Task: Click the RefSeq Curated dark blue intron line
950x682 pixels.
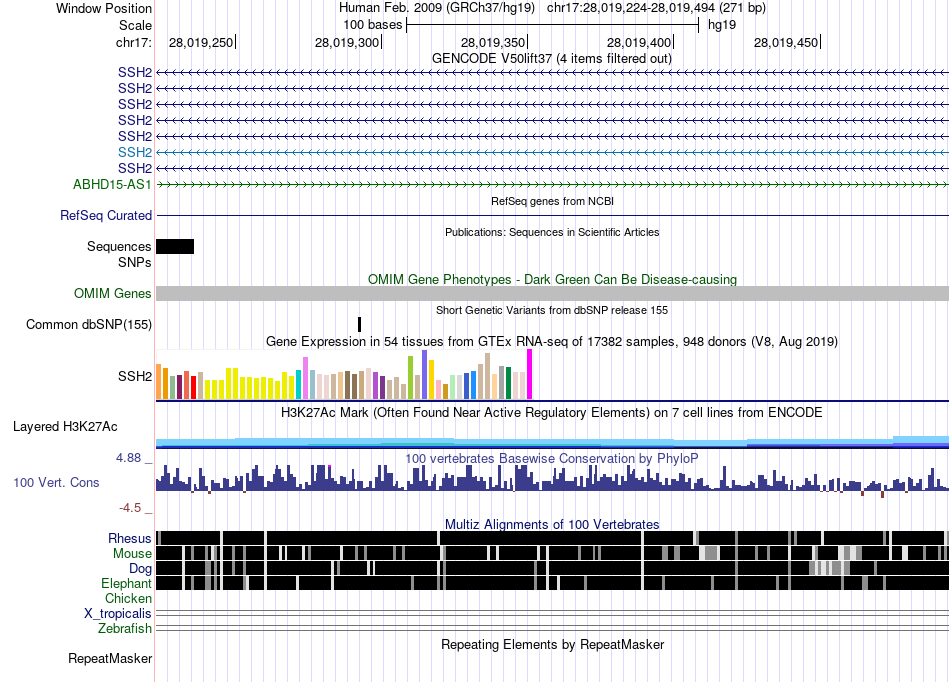Action: (x=553, y=216)
